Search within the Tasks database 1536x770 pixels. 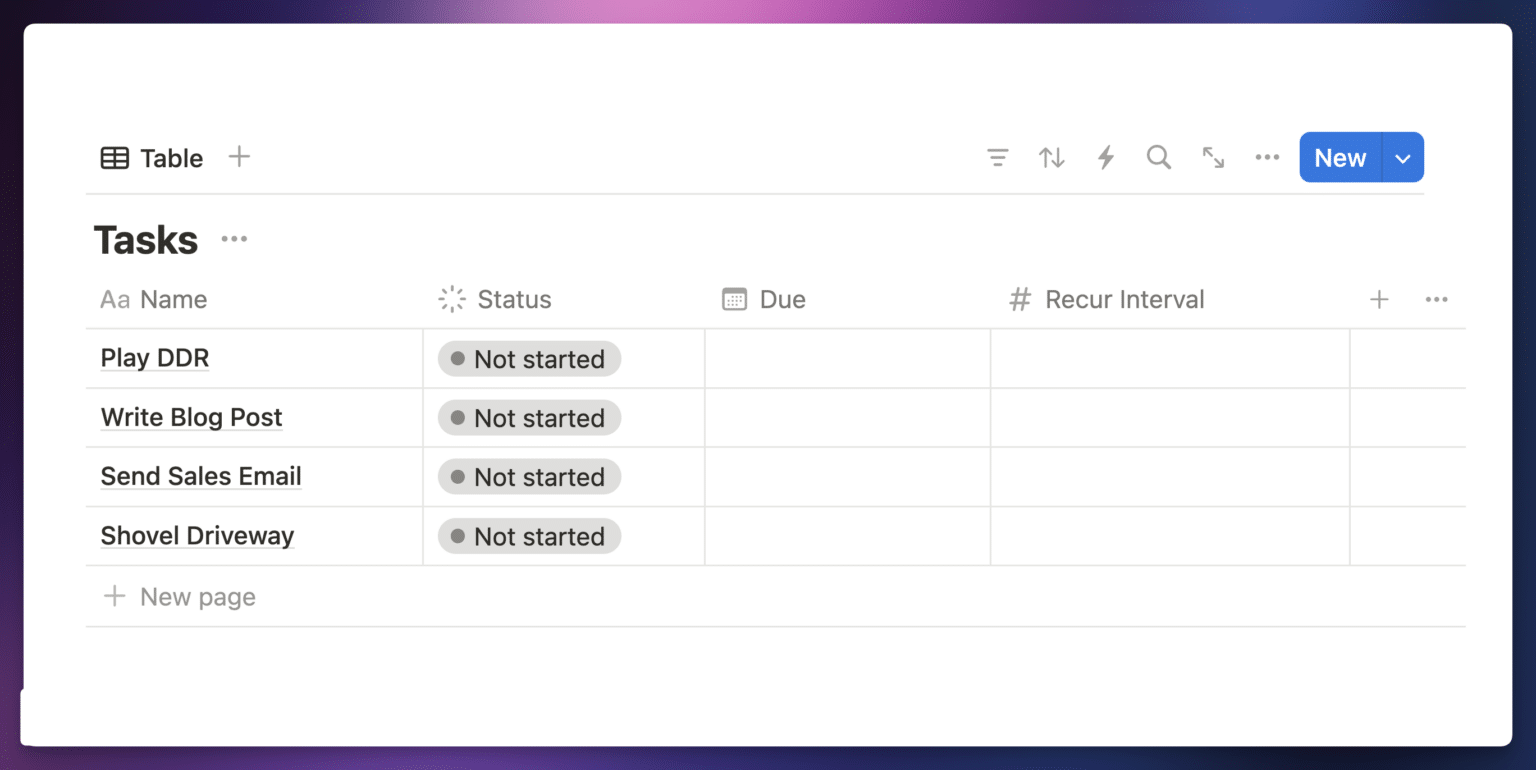click(1158, 157)
